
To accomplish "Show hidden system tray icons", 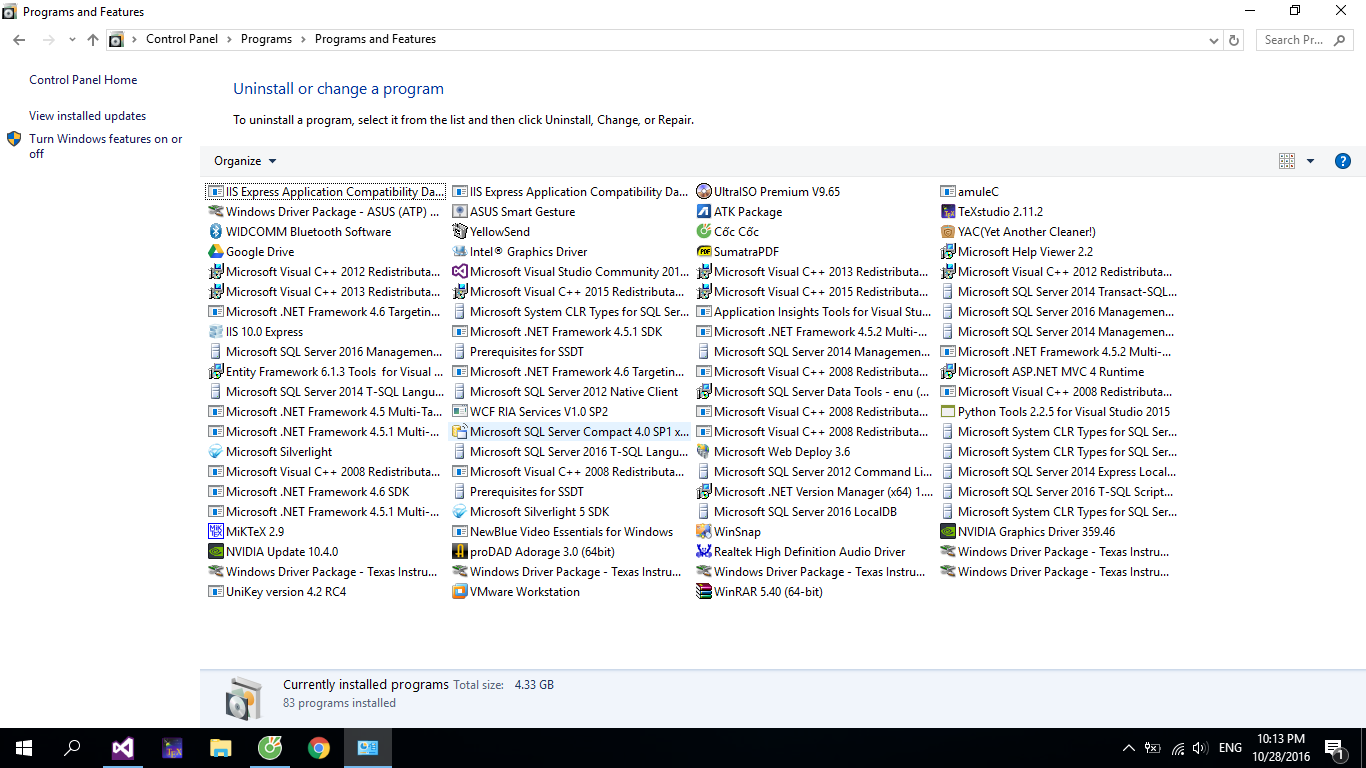I will click(x=1129, y=748).
